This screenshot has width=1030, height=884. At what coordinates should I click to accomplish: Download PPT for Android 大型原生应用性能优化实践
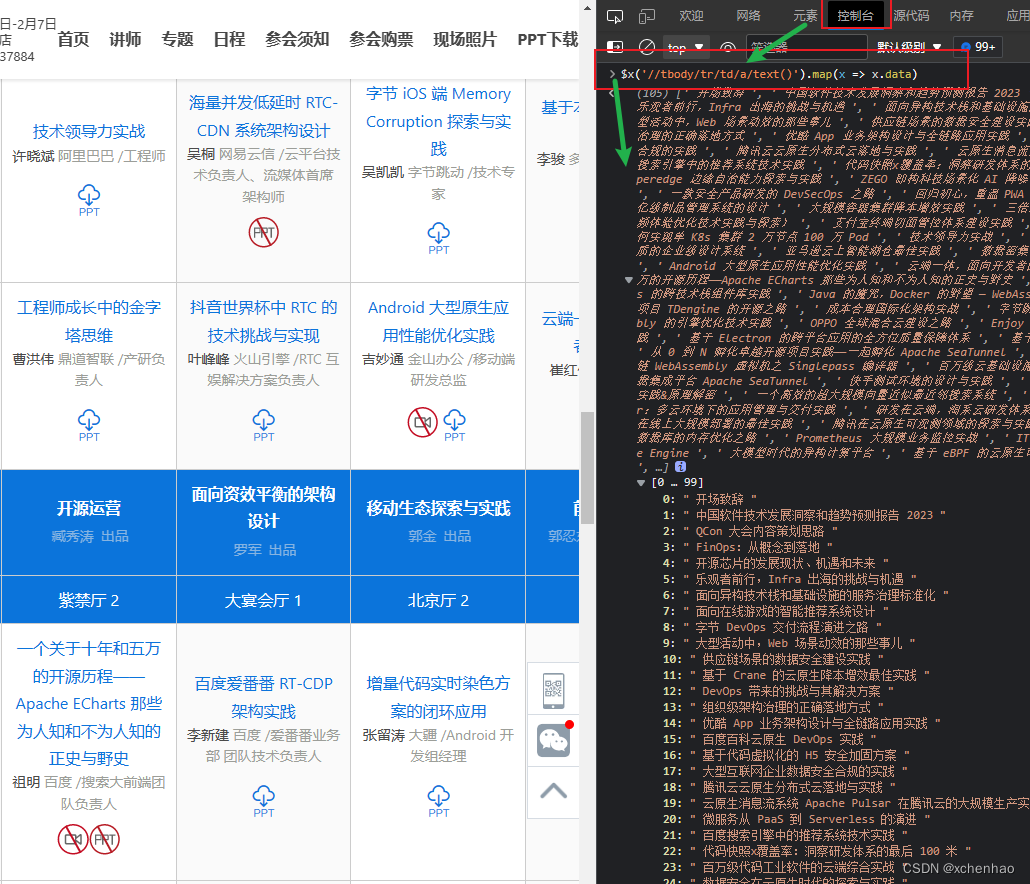[x=455, y=426]
